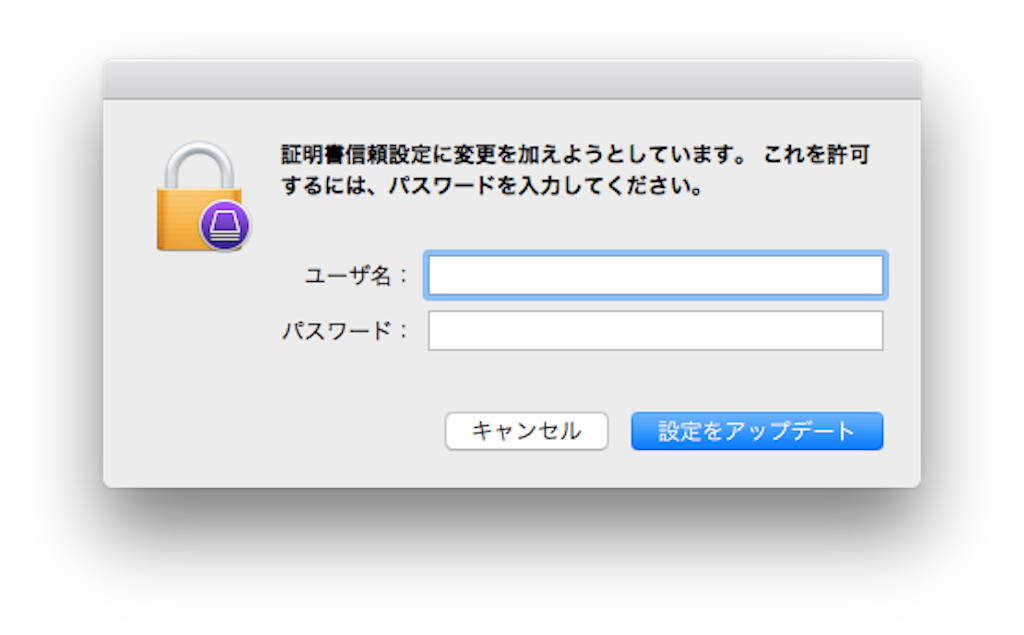Screen dimensions: 1024x635
Task: Click the purple Apple Configurator badge
Action: [x=225, y=225]
